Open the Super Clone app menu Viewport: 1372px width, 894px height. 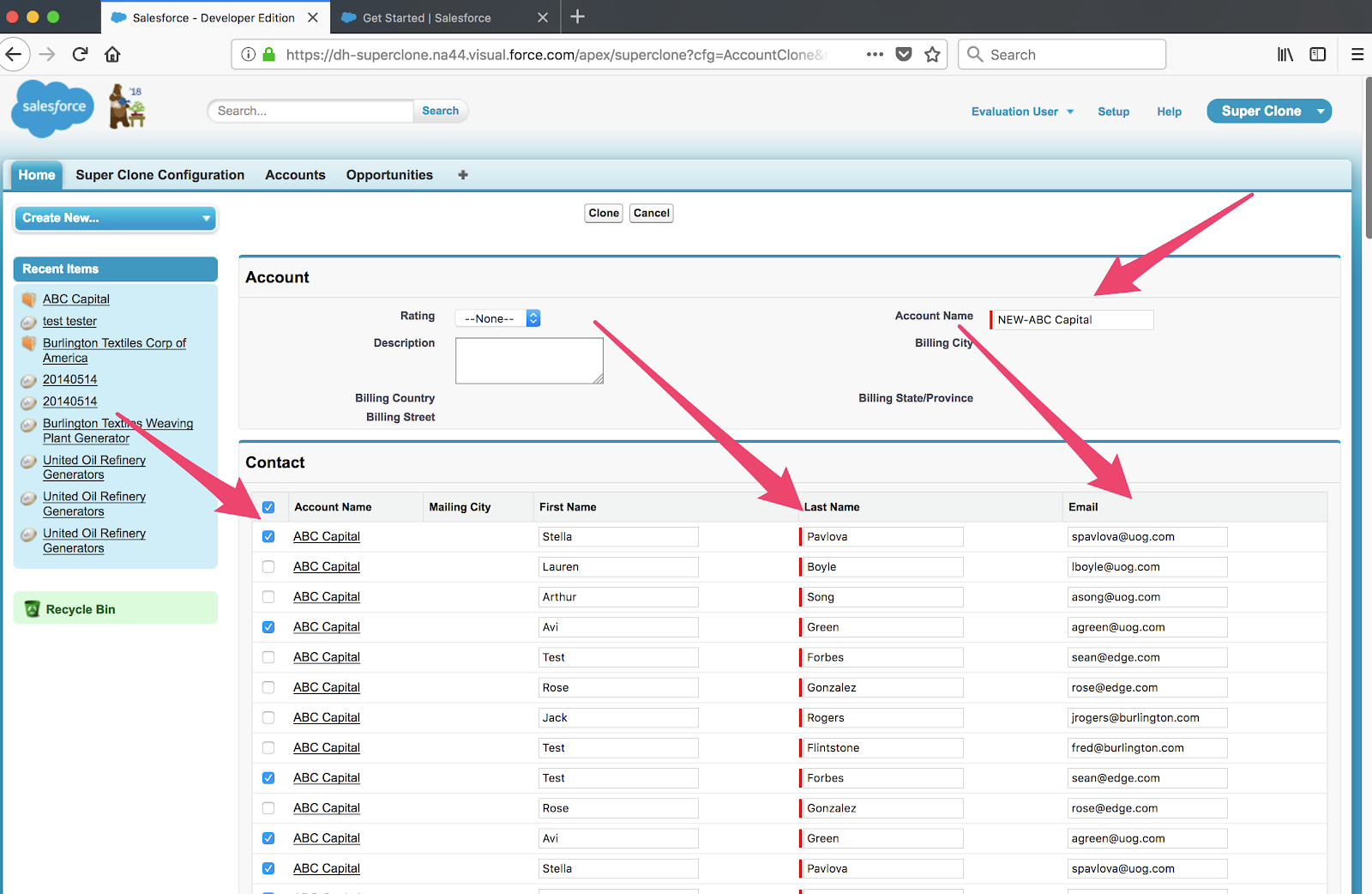[x=1268, y=111]
